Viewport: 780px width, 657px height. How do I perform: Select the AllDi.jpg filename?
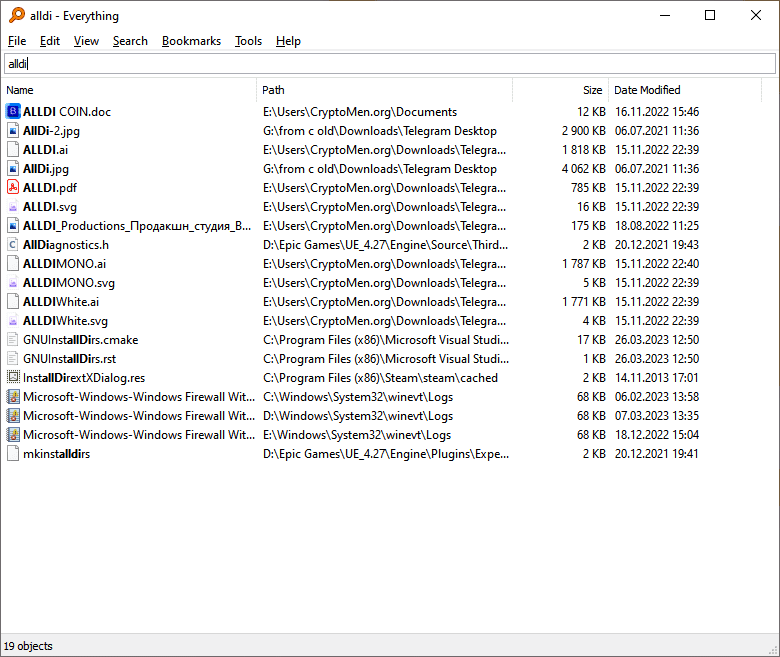pos(46,169)
